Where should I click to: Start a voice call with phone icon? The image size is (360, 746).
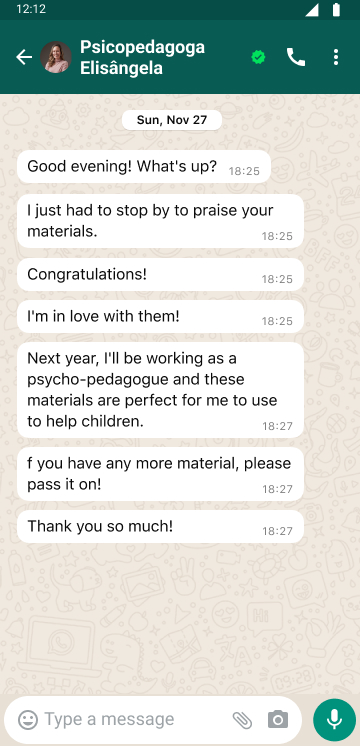(296, 57)
